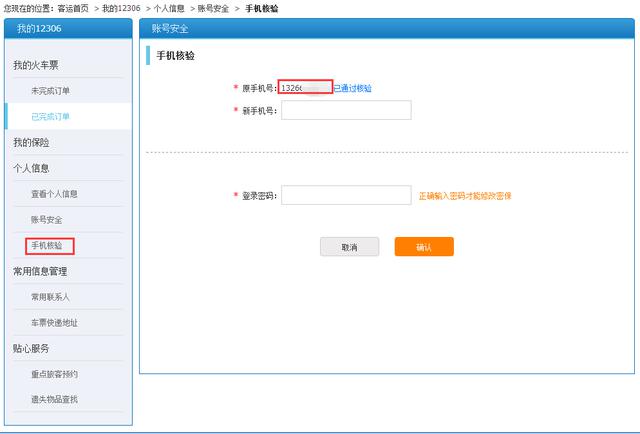Open 我的保险 sidebar section
The width and height of the screenshot is (640, 434).
(x=31, y=143)
